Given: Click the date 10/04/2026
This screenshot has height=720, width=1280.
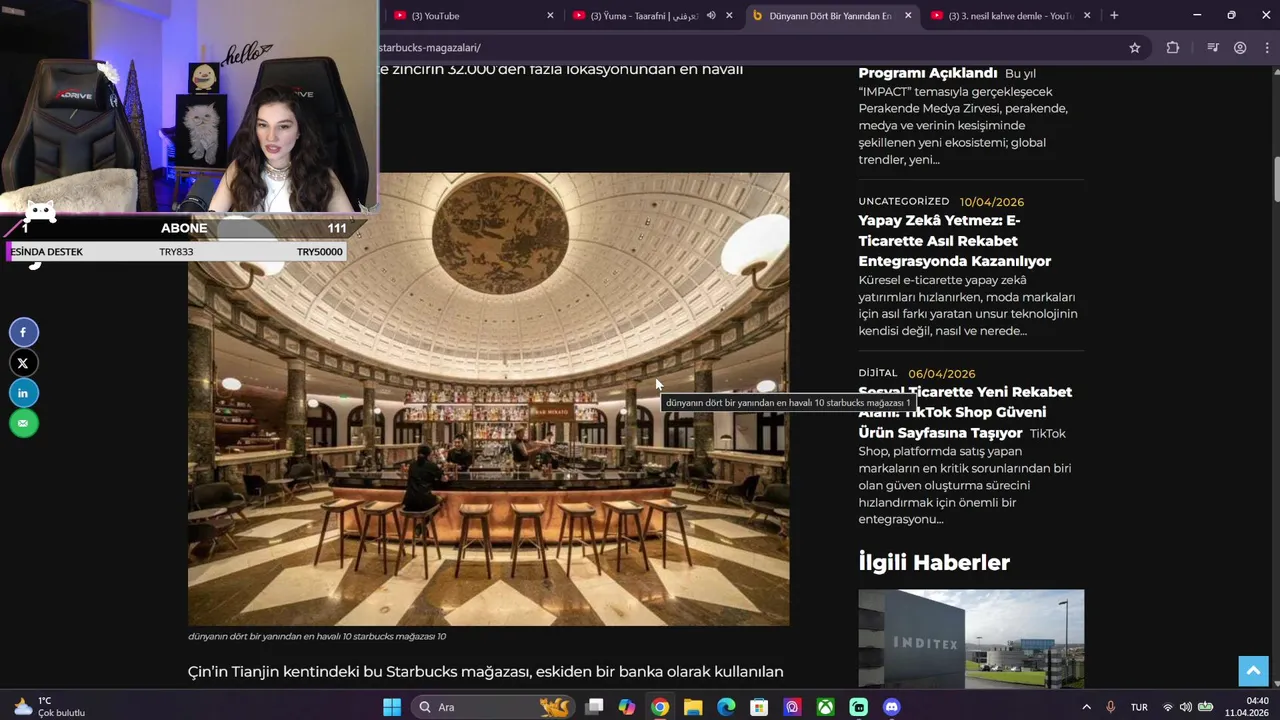Looking at the screenshot, I should pyautogui.click(x=992, y=202).
